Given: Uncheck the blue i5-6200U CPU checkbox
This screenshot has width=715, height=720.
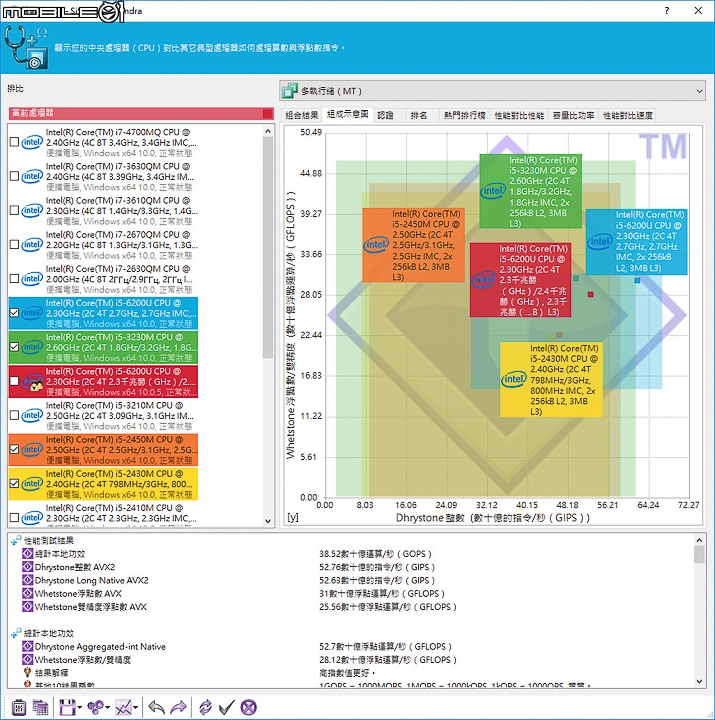Looking at the screenshot, I should coord(14,313).
